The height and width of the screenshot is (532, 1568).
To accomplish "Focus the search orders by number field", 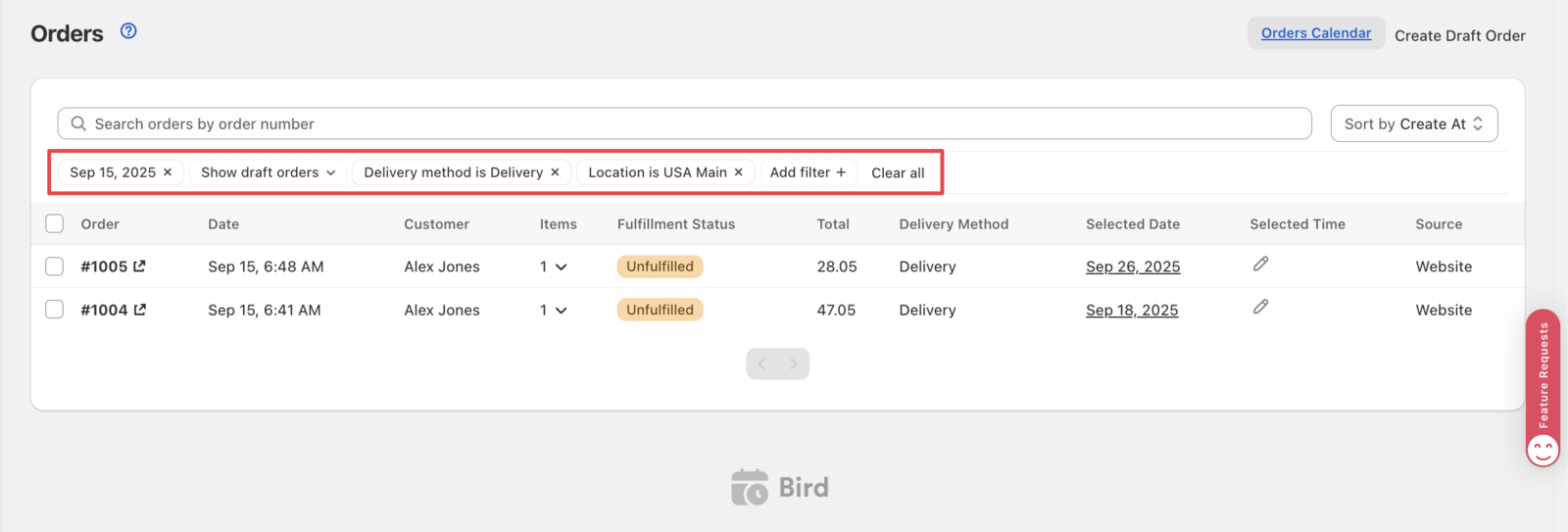I will click(x=684, y=123).
